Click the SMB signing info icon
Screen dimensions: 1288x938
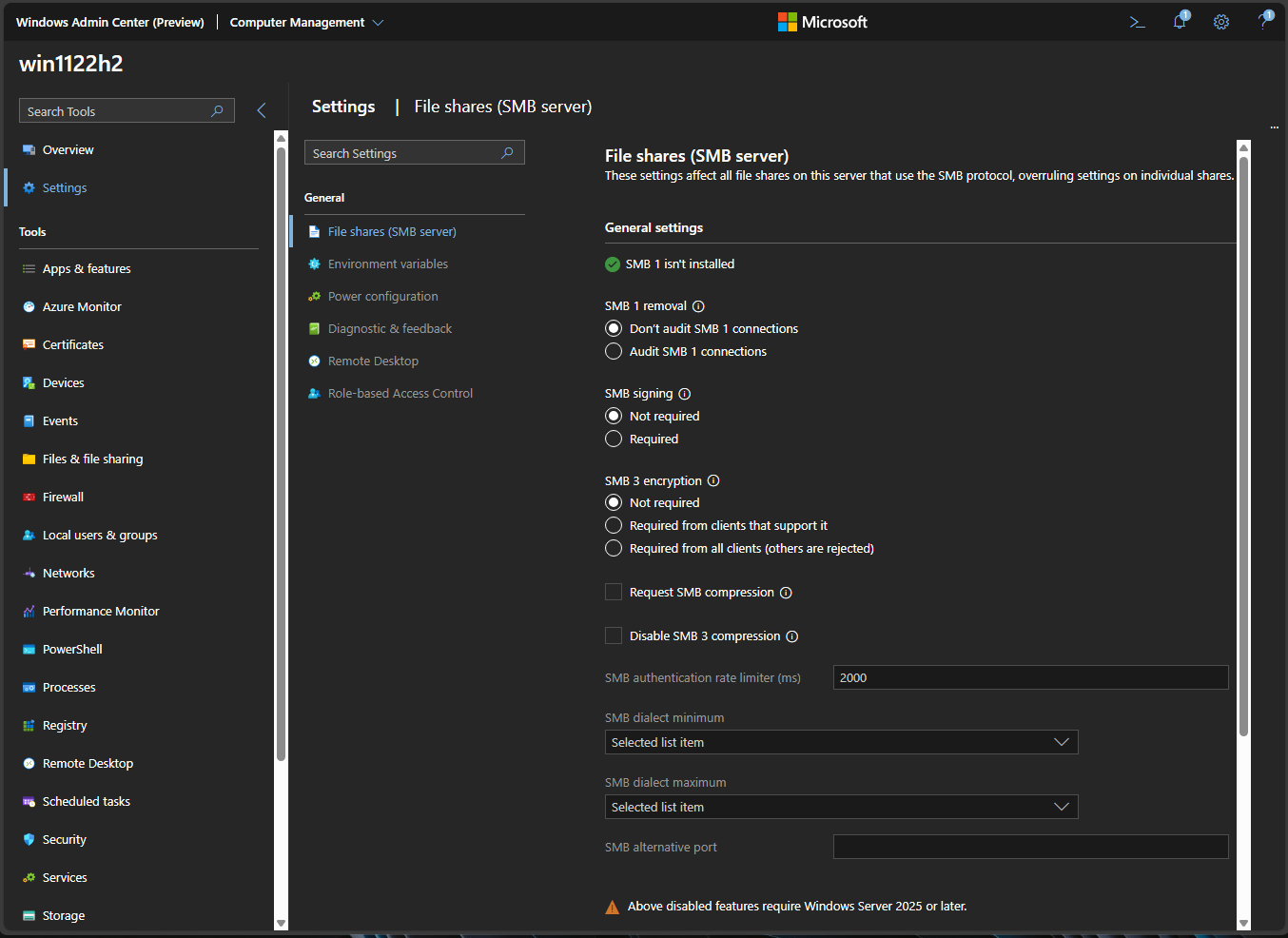point(685,394)
